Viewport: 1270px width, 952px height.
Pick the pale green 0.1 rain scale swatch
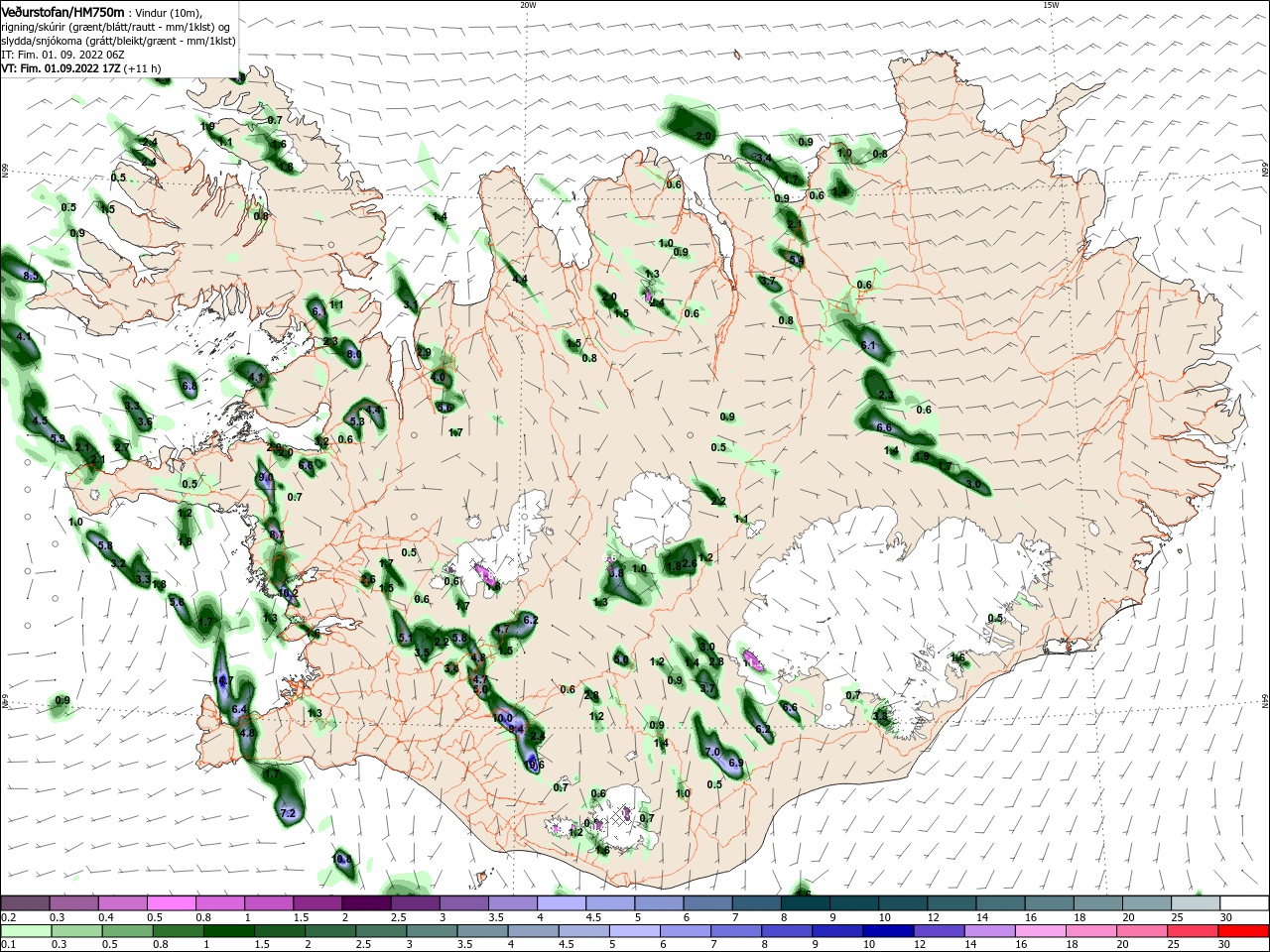25,931
